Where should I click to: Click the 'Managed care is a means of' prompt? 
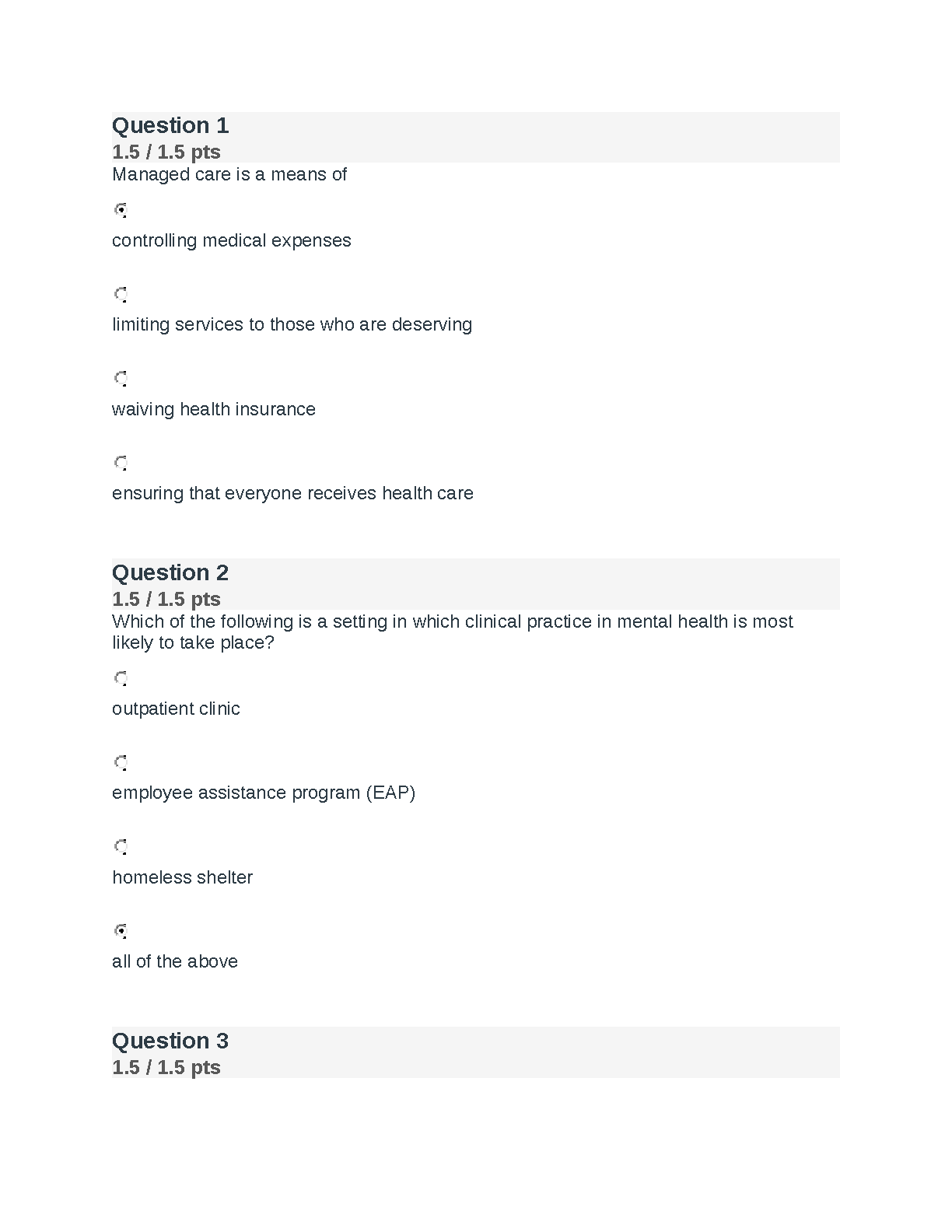tap(229, 174)
